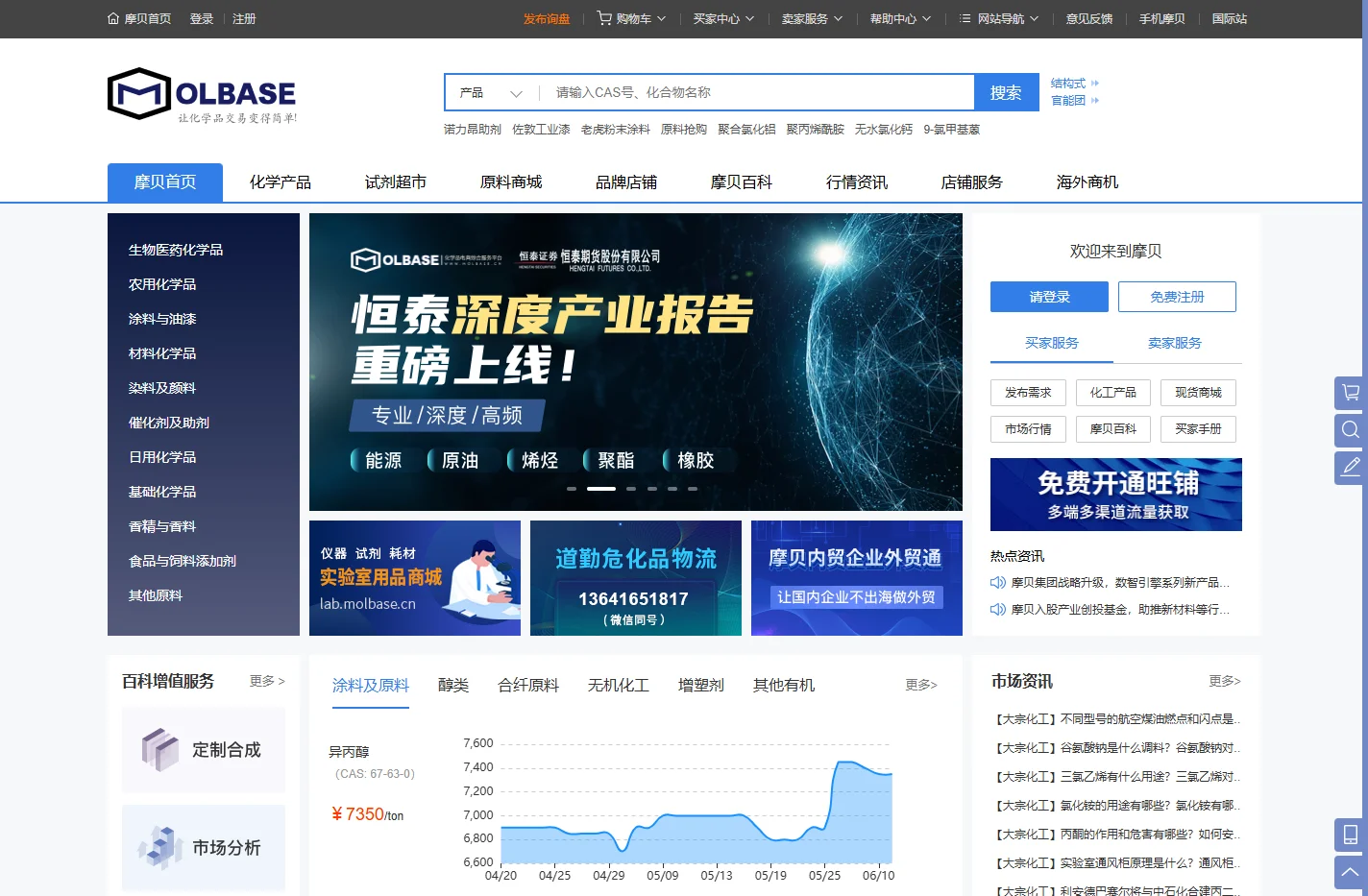Click the list icon beside 网站导航
Viewport: 1368px width, 896px height.
click(965, 18)
